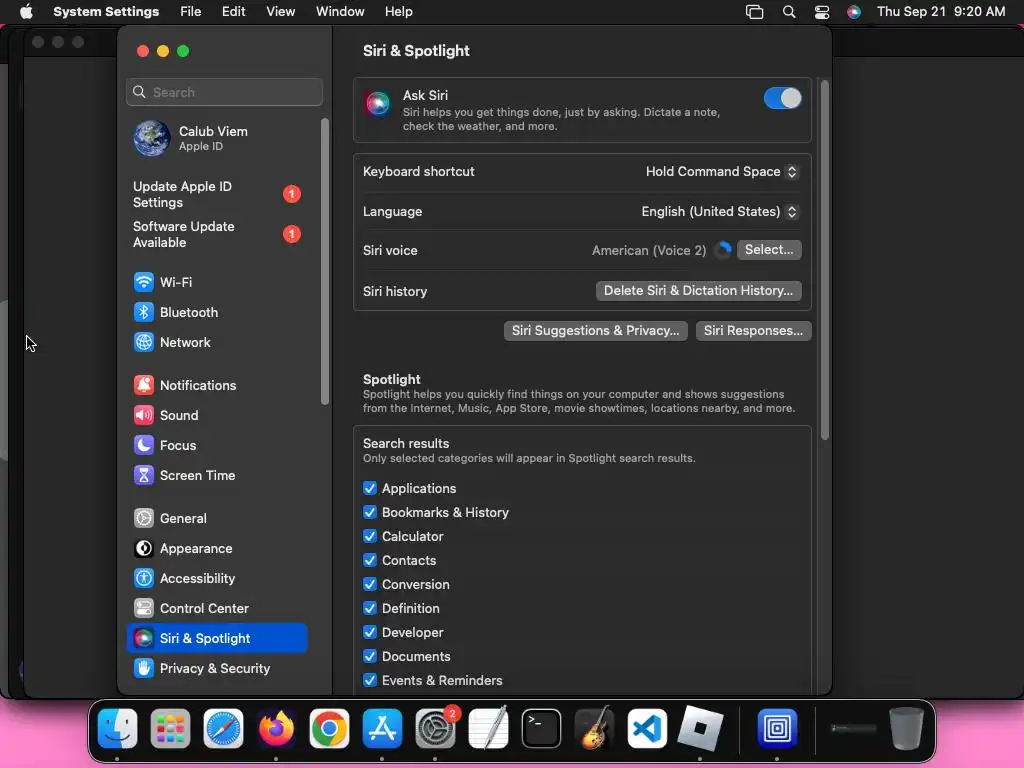Viewport: 1024px width, 768px height.
Task: Uncheck the Definition checkbox
Action: (370, 608)
